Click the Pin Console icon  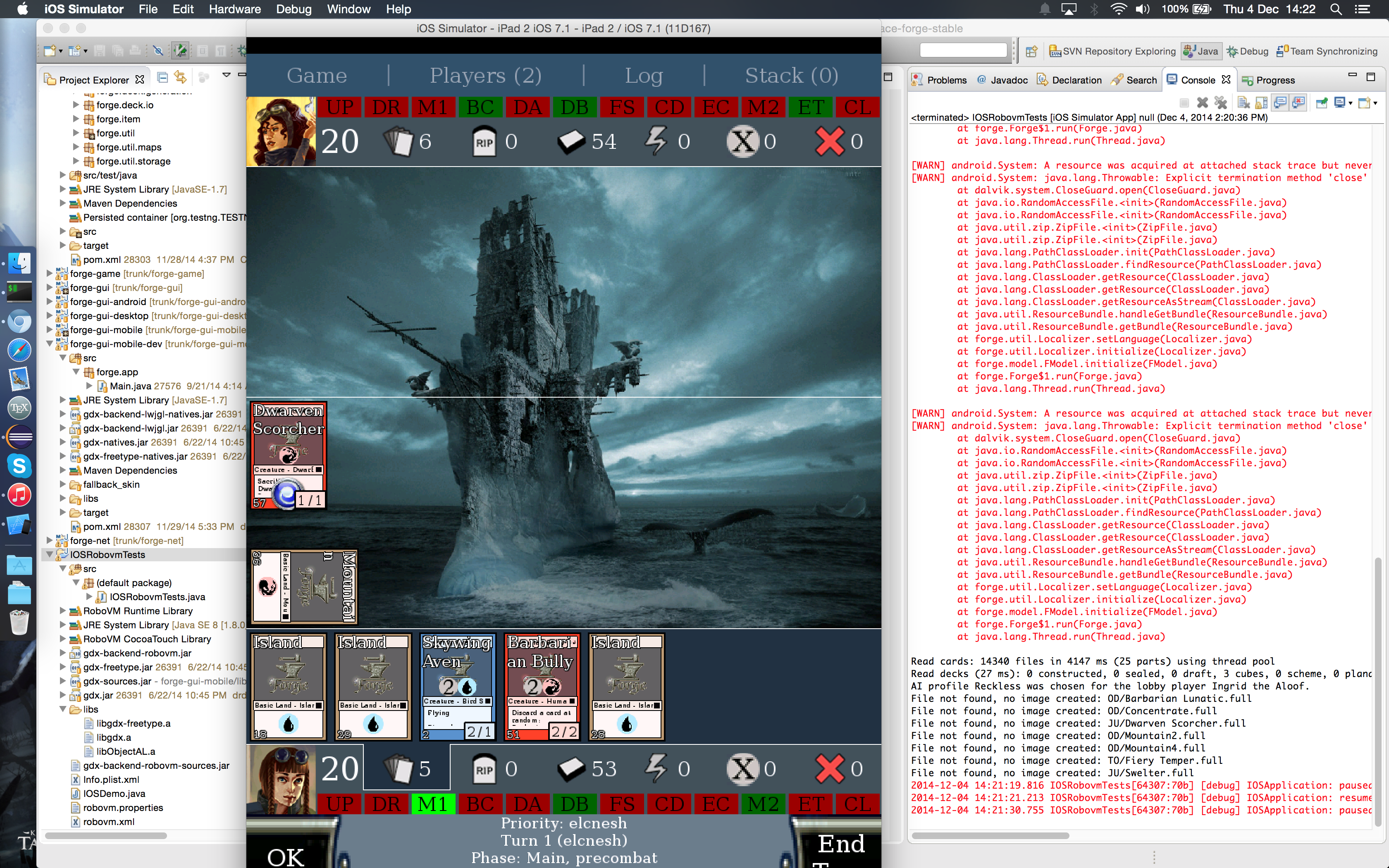point(1322,103)
